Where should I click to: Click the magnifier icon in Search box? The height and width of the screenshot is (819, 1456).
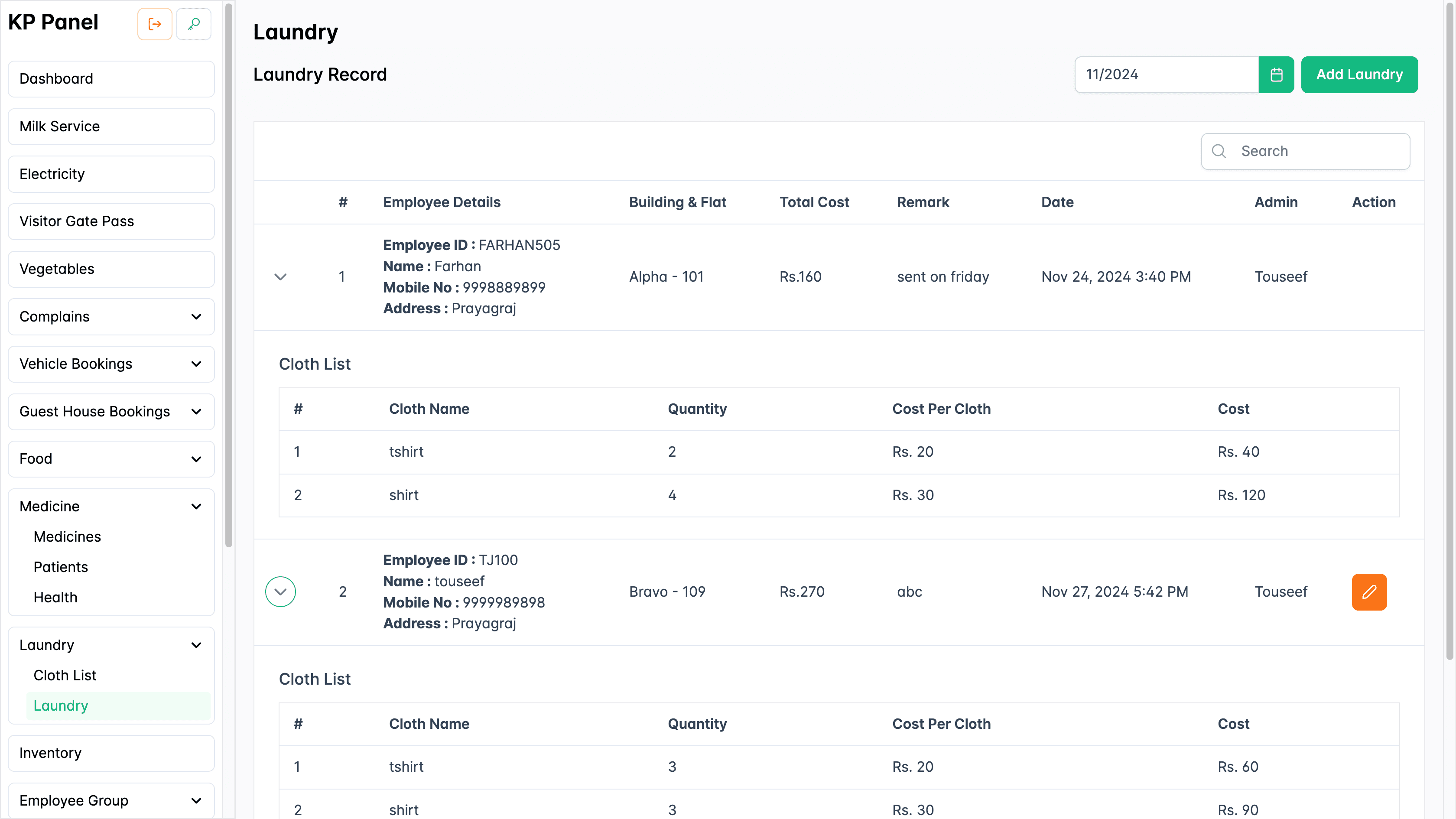point(1219,151)
